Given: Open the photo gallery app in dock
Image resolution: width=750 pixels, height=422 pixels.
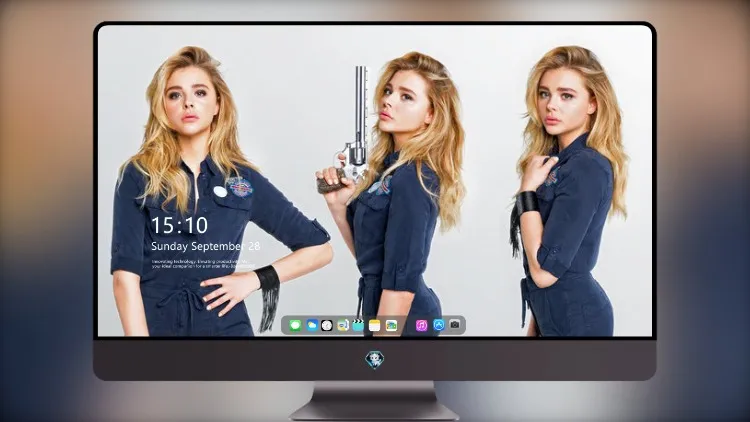Looking at the screenshot, I should [x=391, y=326].
